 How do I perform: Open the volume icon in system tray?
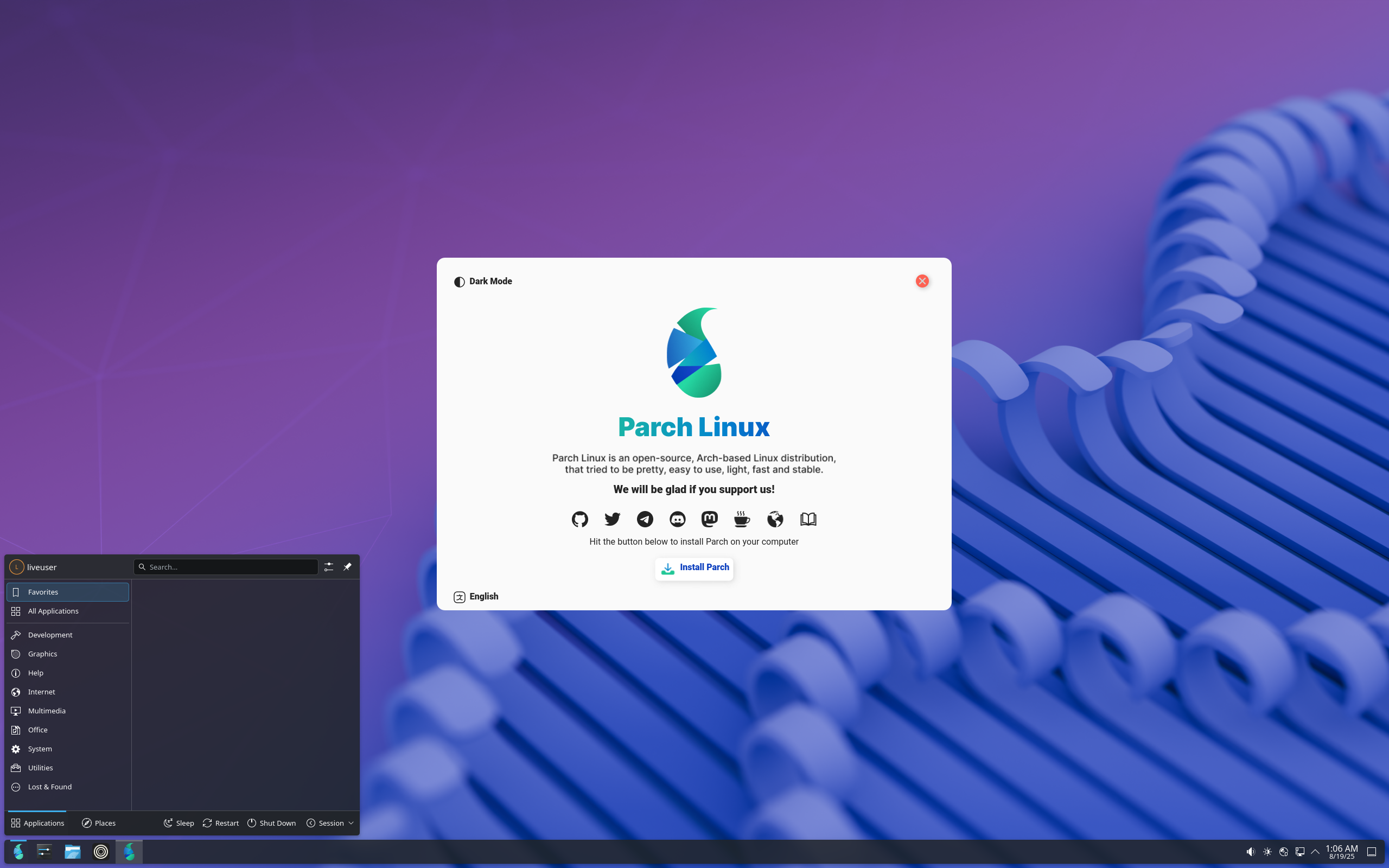(1251, 851)
